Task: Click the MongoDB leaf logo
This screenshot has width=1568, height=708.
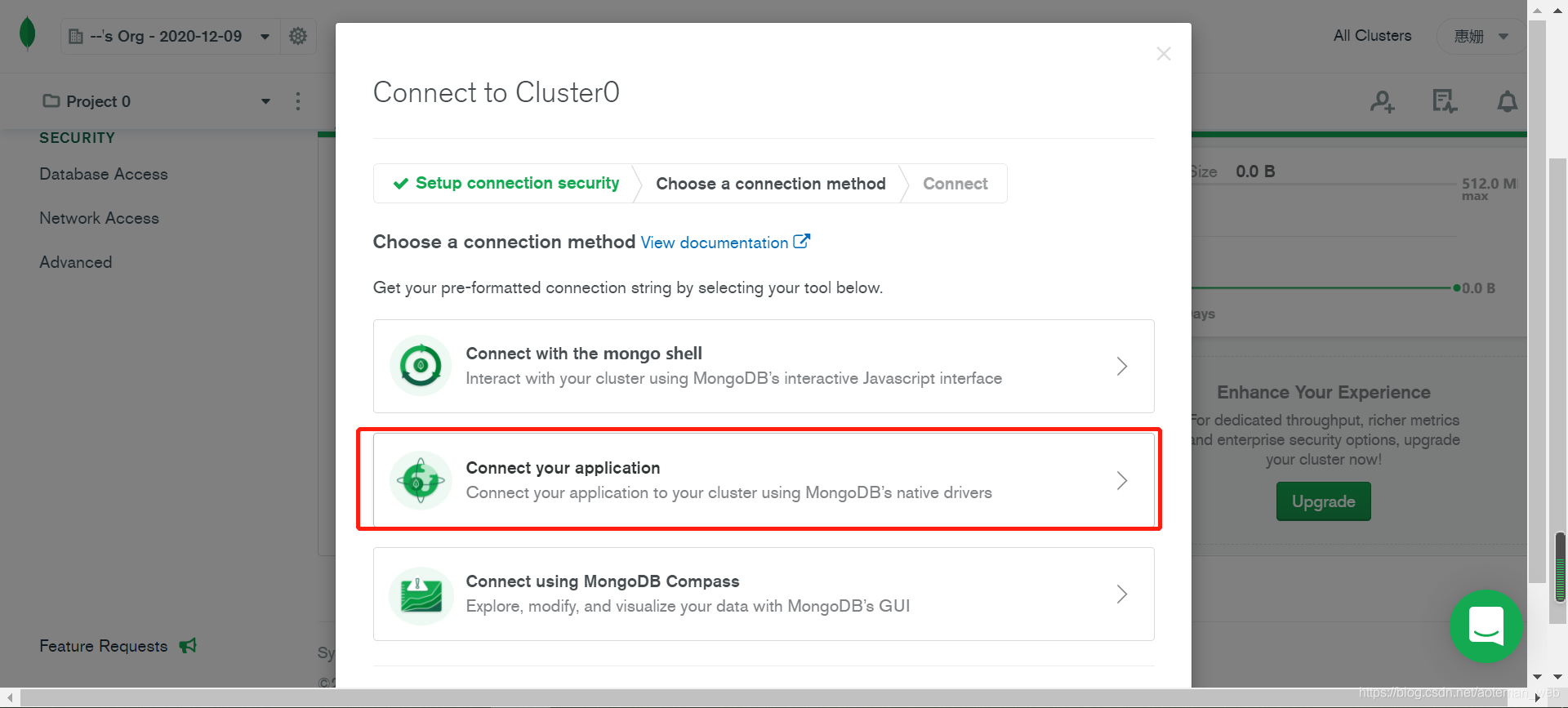Action: 27,34
